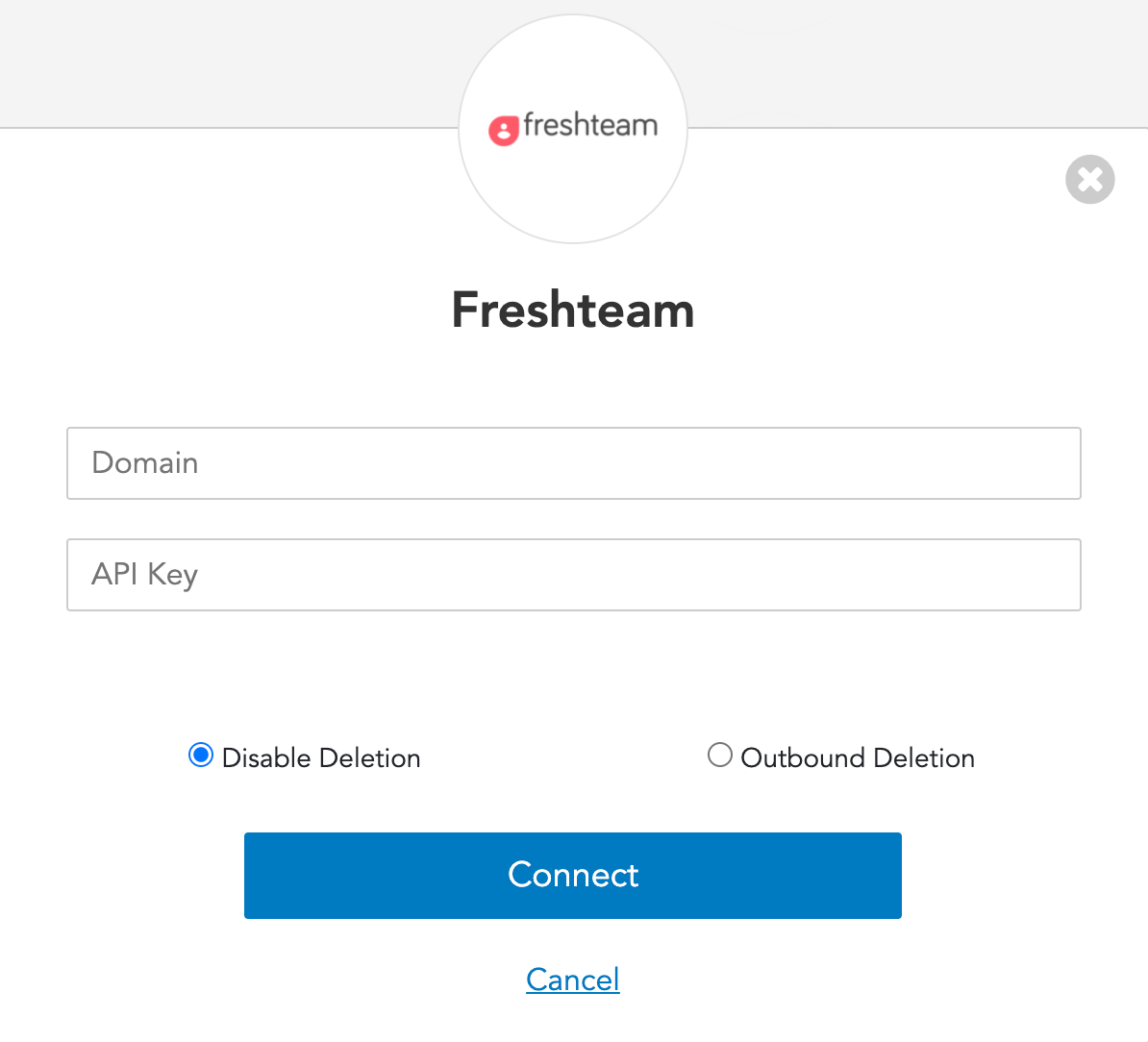Choose the Outbound Deletion radio button
This screenshot has height=1042, width=1148.
719,756
